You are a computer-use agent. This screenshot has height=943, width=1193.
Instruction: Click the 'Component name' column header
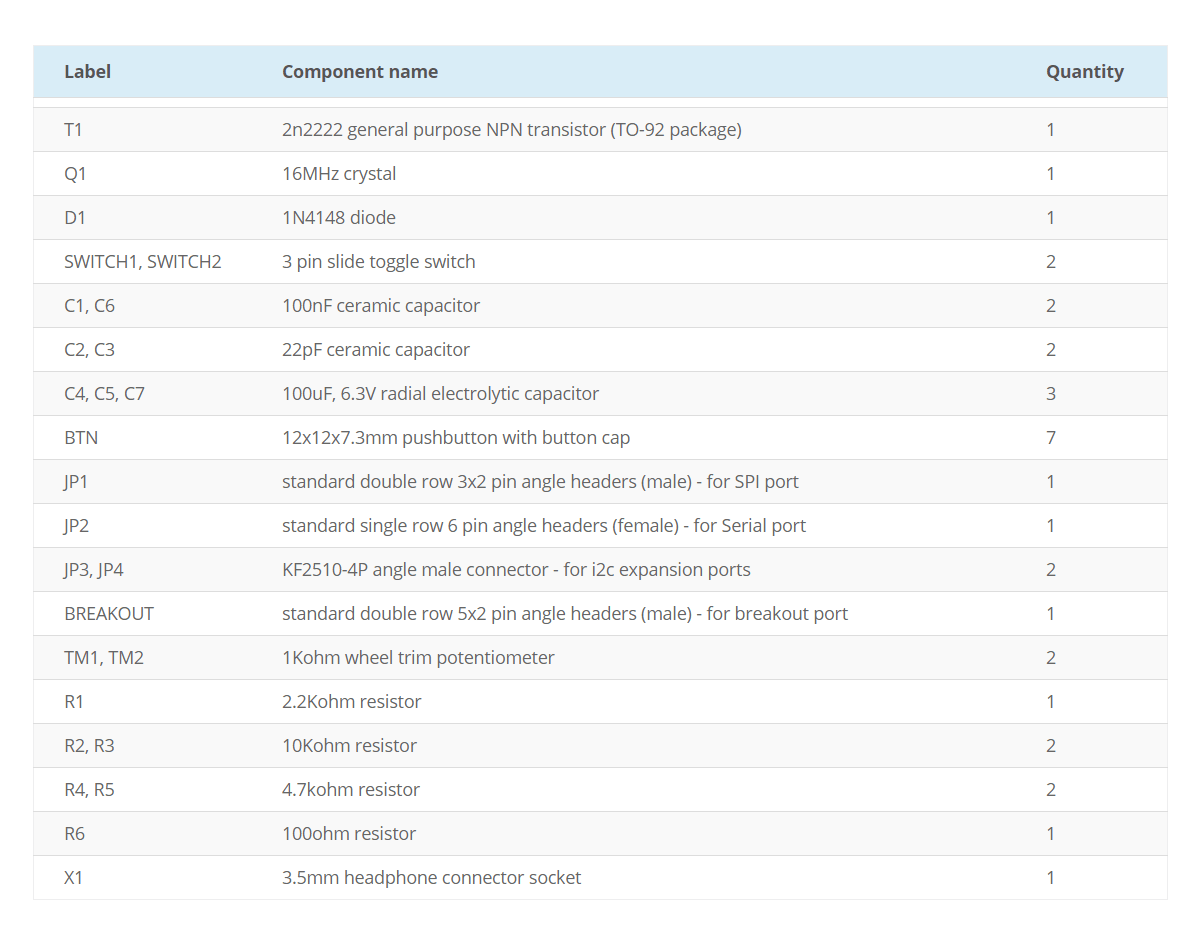[360, 72]
